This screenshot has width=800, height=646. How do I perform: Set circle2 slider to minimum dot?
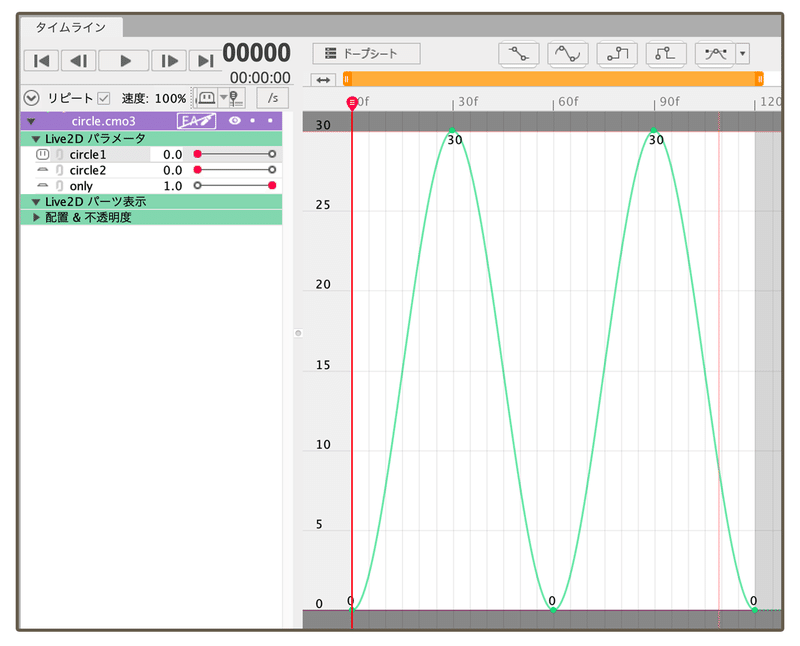click(197, 170)
